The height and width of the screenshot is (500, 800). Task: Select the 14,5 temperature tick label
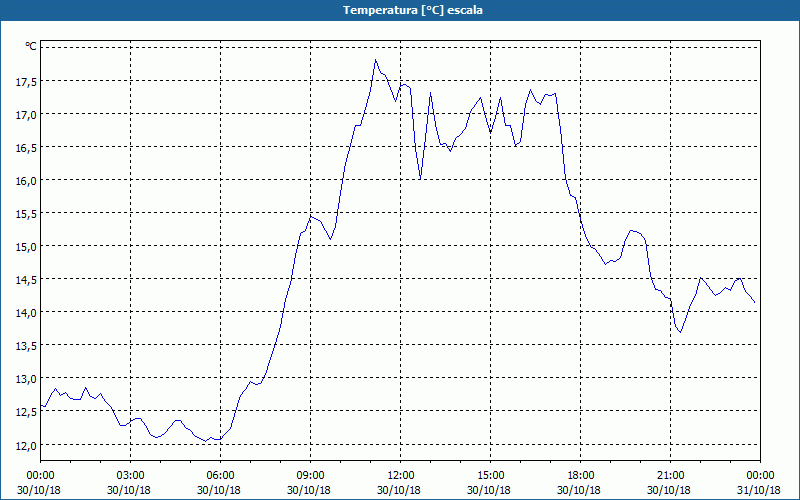(26, 280)
